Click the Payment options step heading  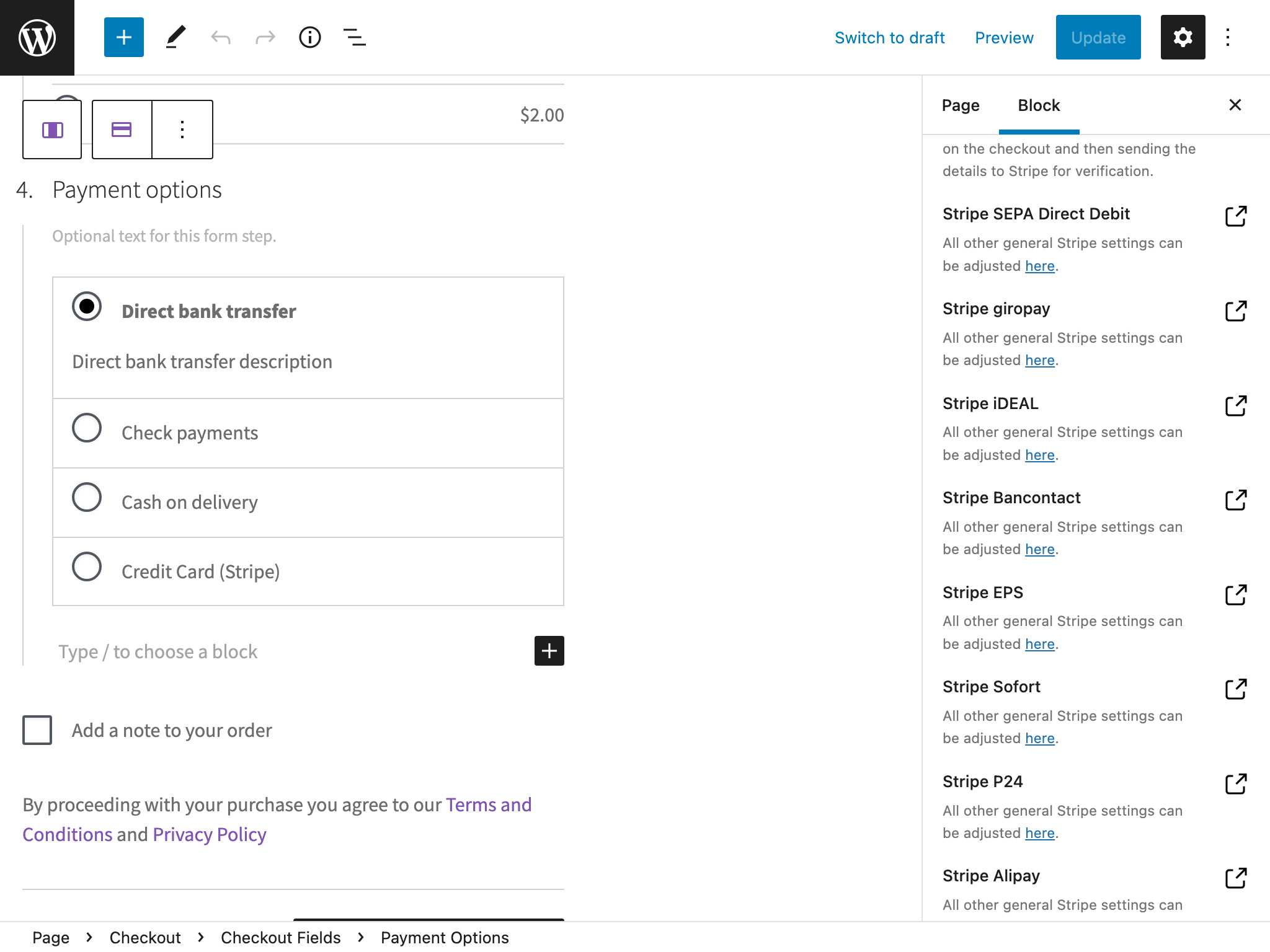(x=137, y=190)
